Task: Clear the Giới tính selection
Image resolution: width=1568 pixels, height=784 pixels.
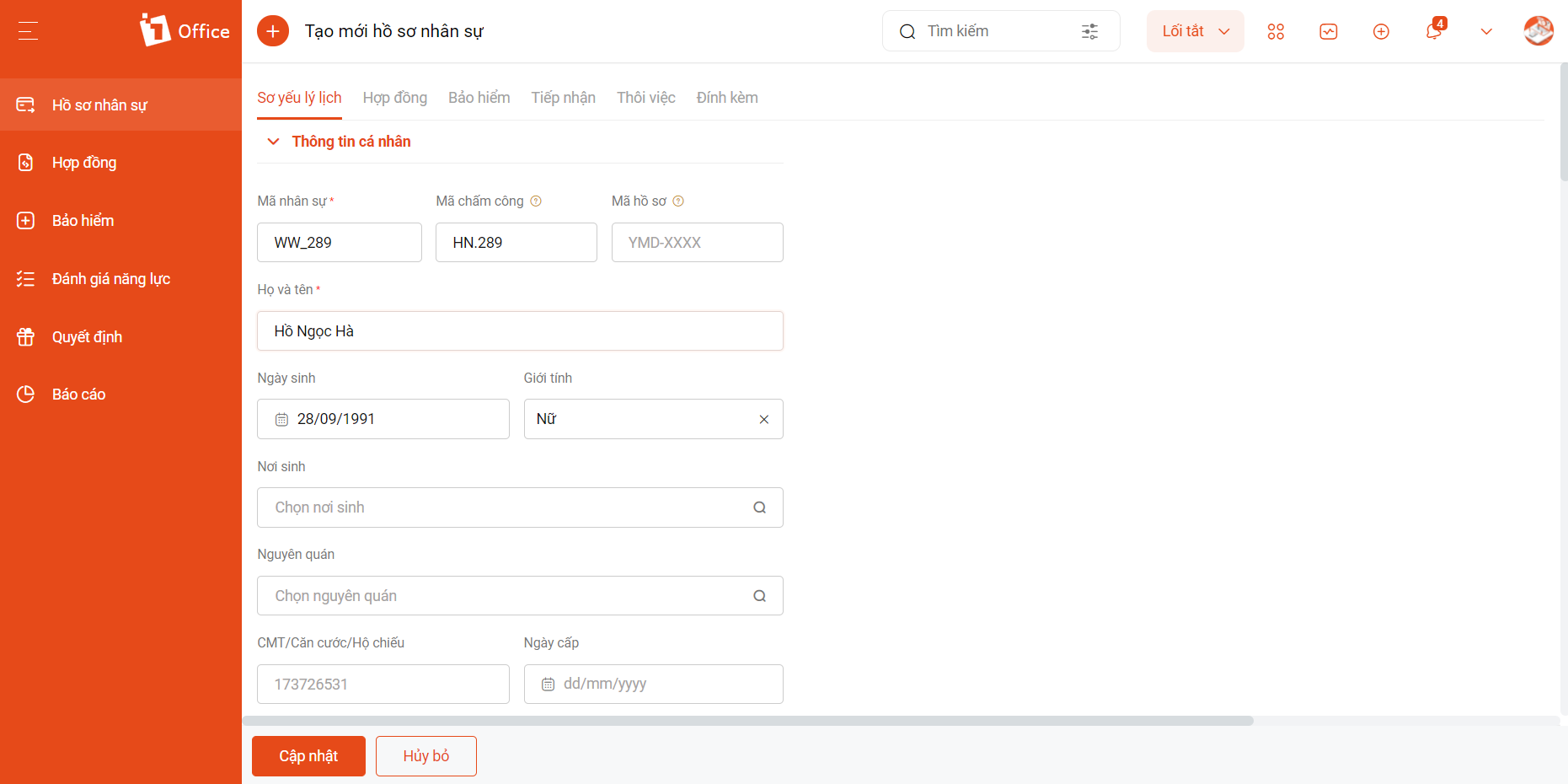Action: click(764, 419)
